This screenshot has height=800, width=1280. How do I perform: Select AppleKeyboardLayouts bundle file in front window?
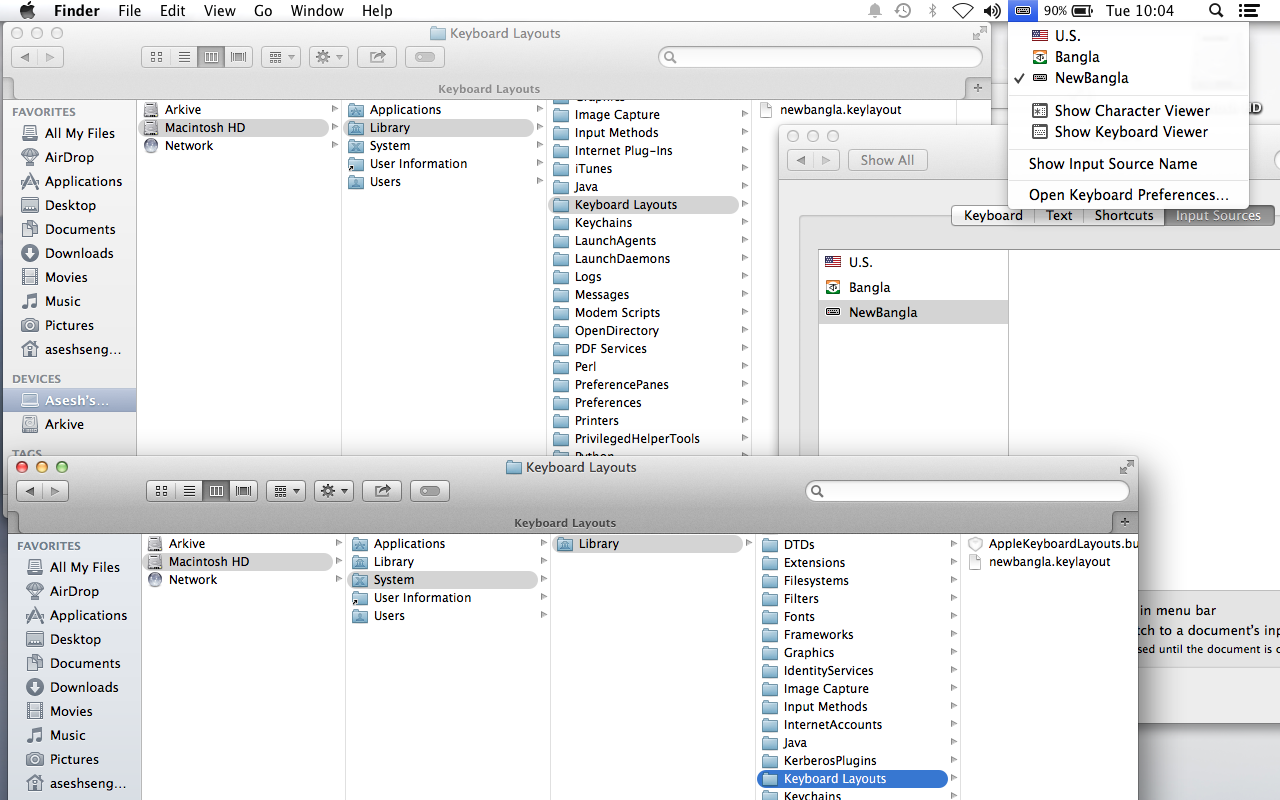pos(1053,544)
